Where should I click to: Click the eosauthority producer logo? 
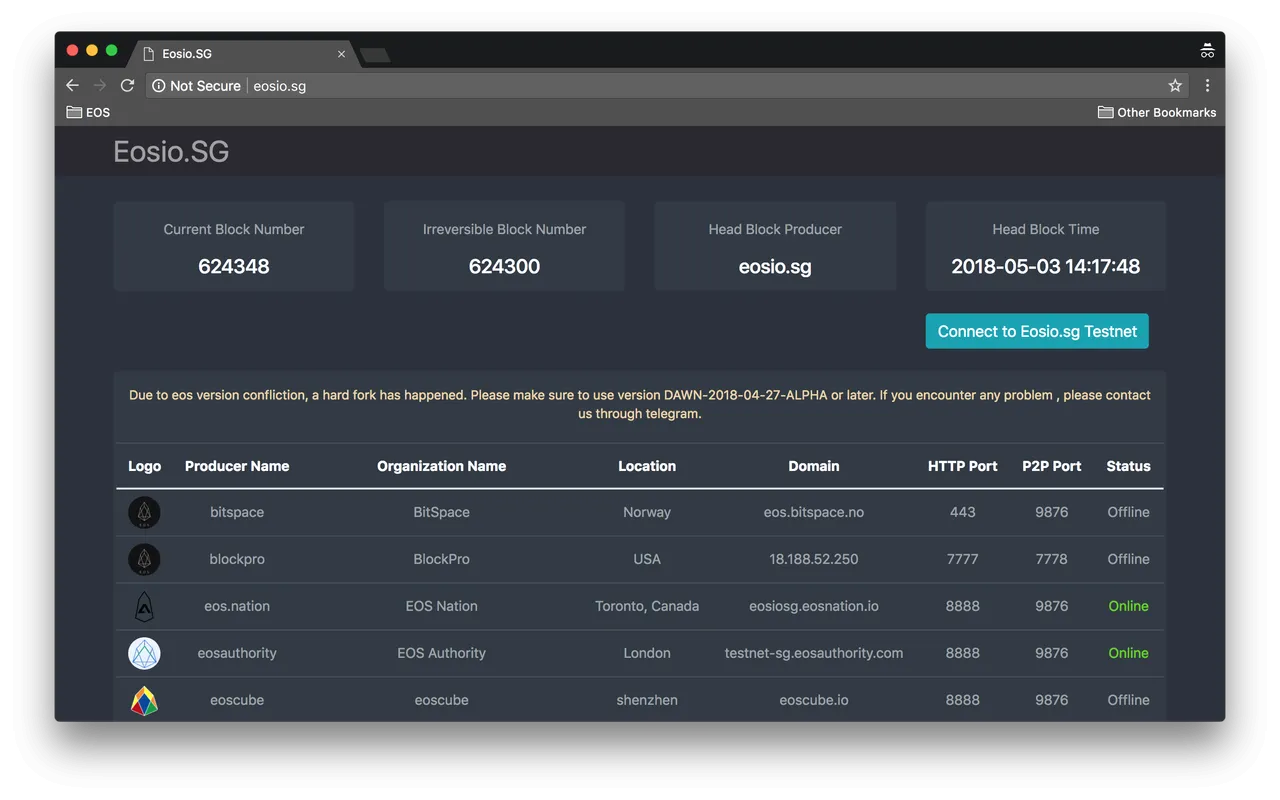[144, 654]
